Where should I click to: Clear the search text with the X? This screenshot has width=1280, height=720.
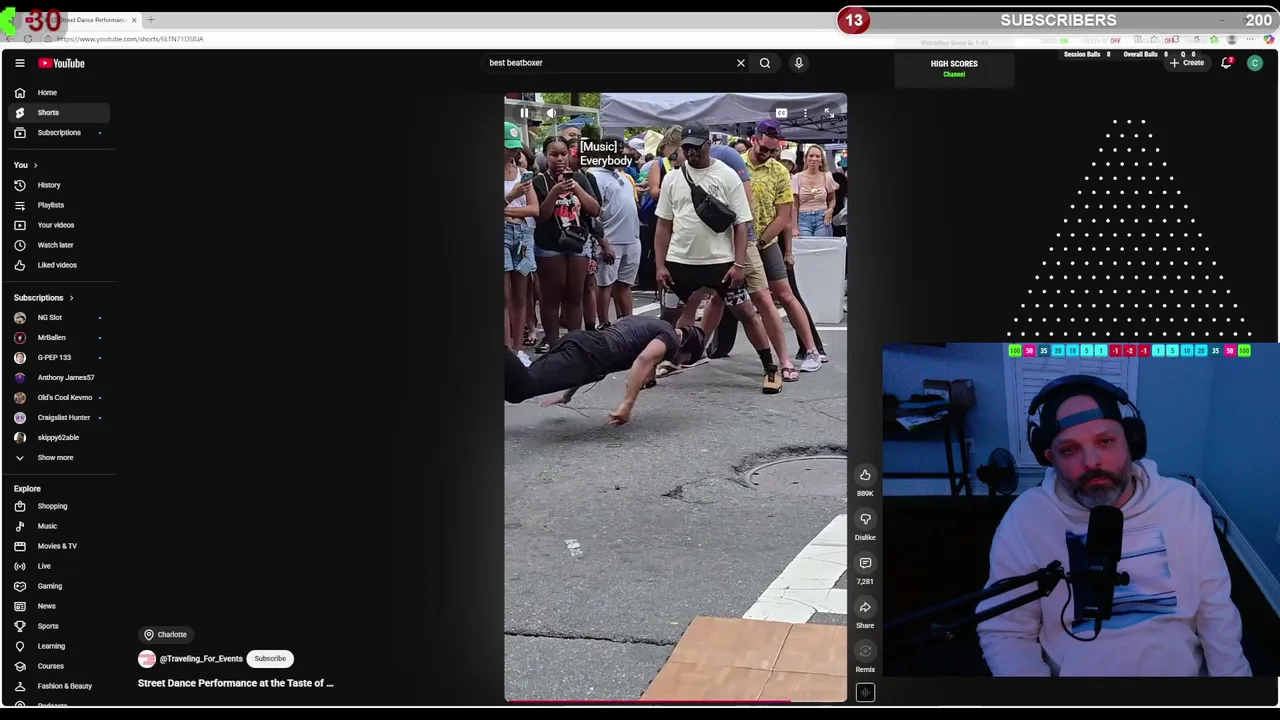coord(741,63)
